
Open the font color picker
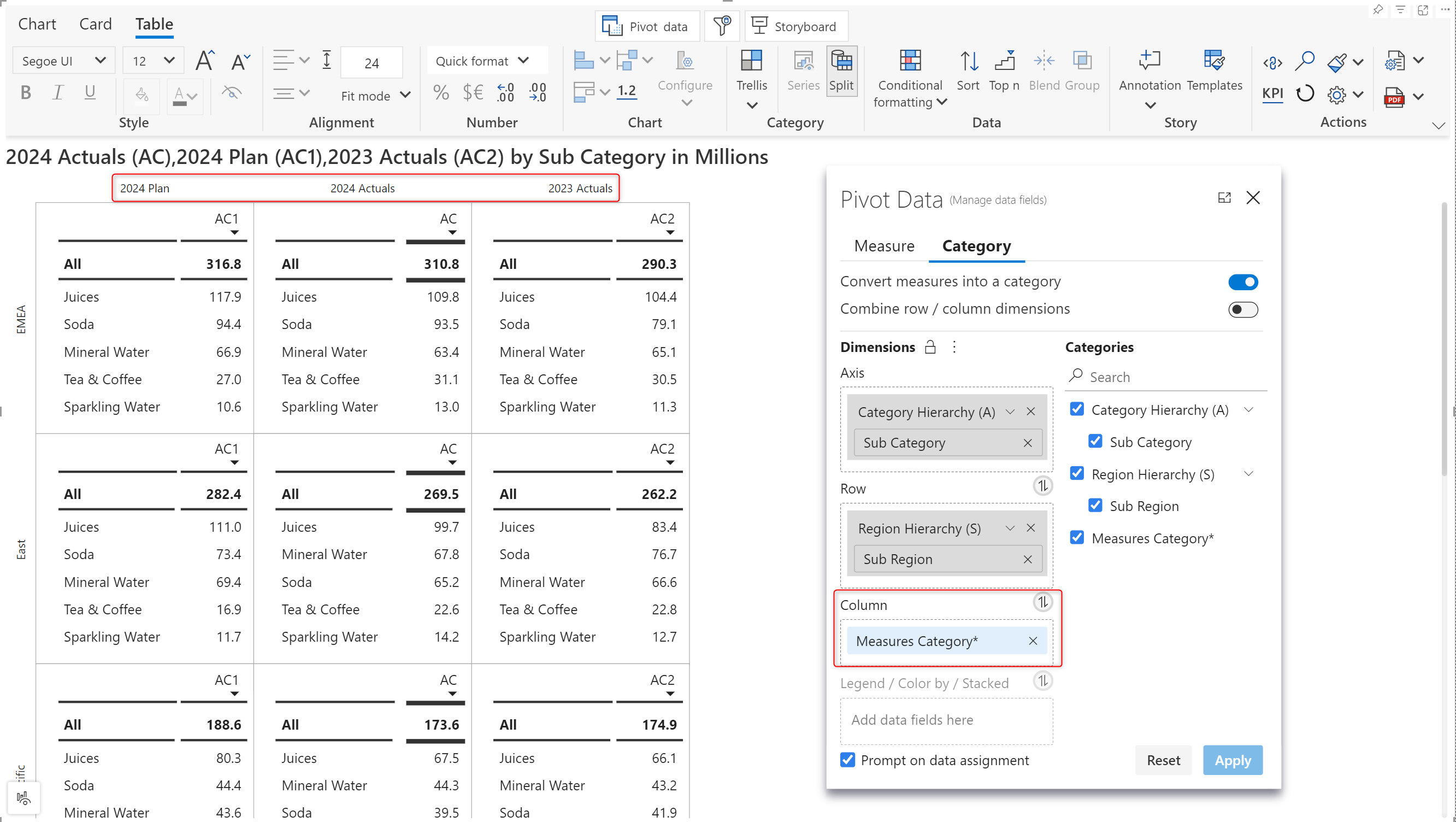pyautogui.click(x=184, y=95)
